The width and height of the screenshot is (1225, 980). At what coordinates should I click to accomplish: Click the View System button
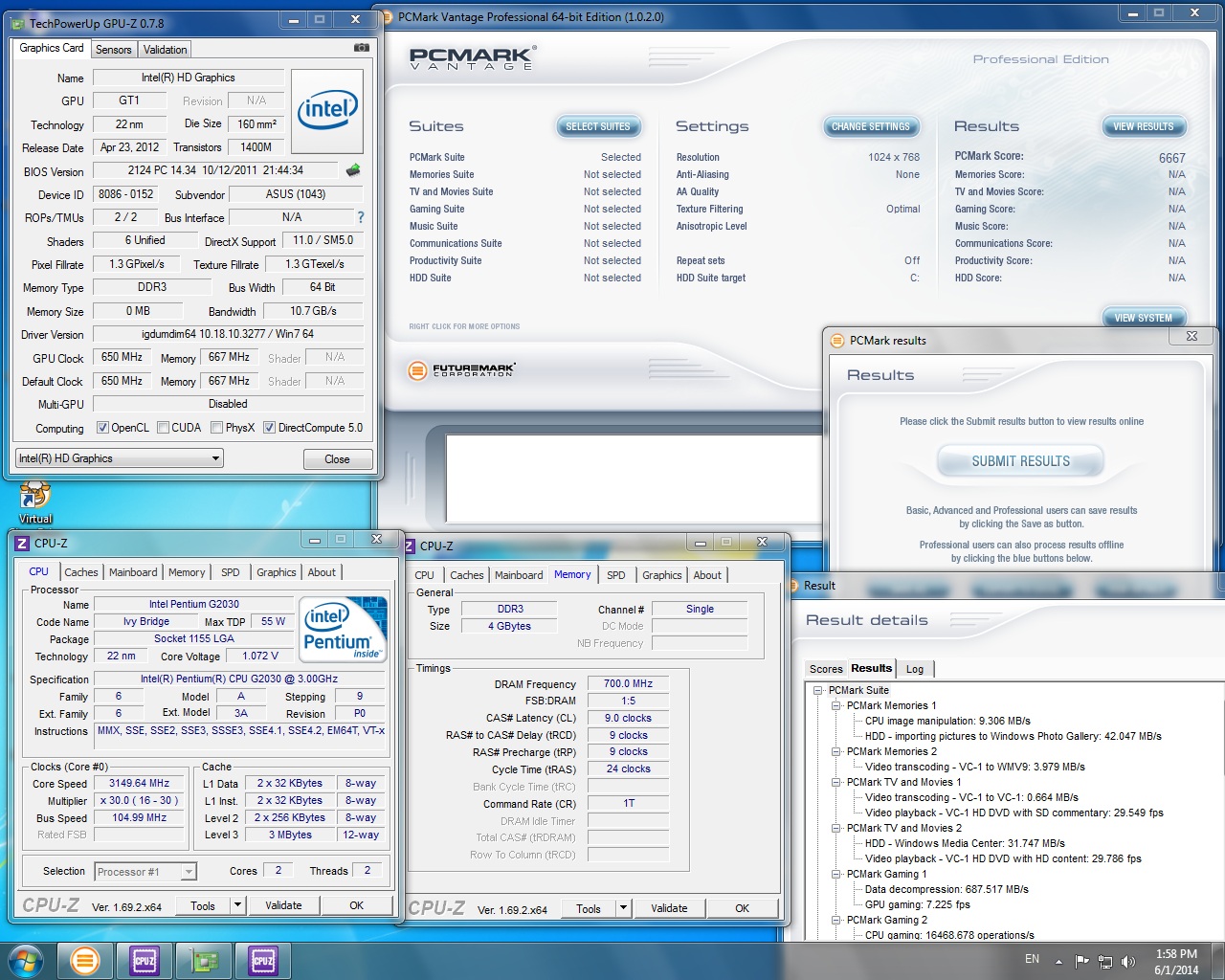1144,318
